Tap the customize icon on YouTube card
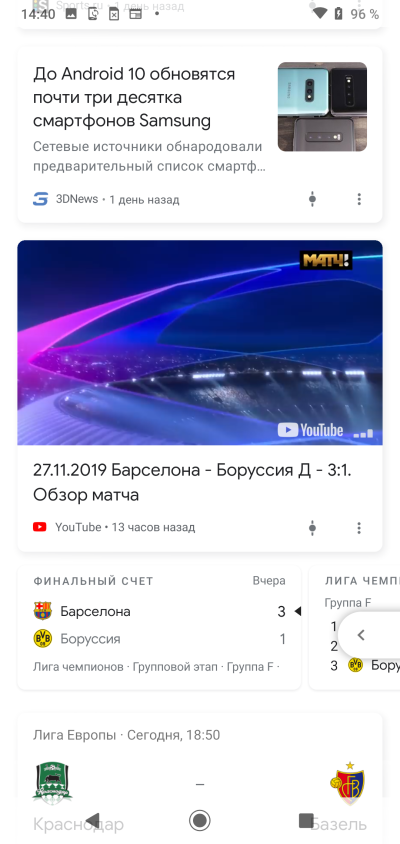Viewport: 400px width, 844px height. click(312, 528)
